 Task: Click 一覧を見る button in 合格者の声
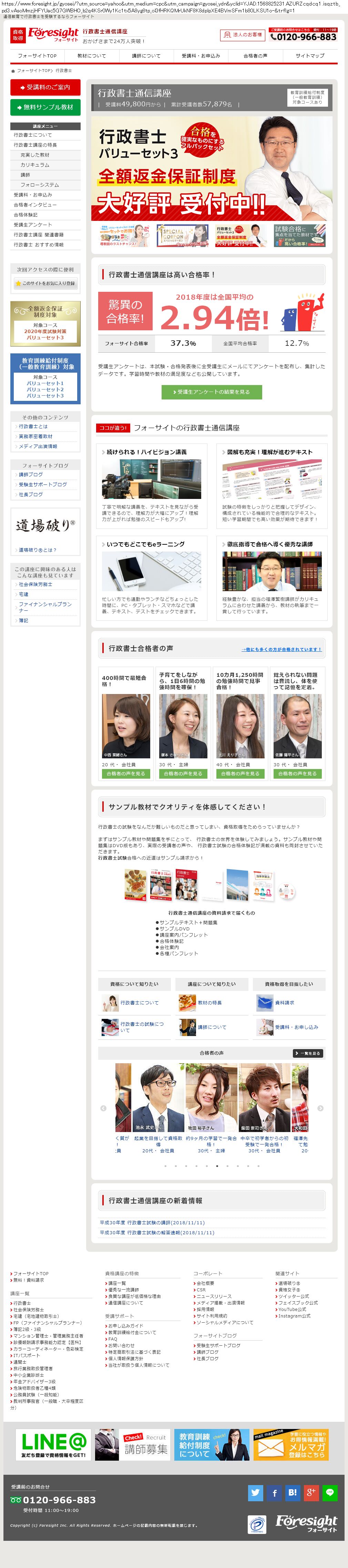pyautogui.click(x=308, y=1053)
